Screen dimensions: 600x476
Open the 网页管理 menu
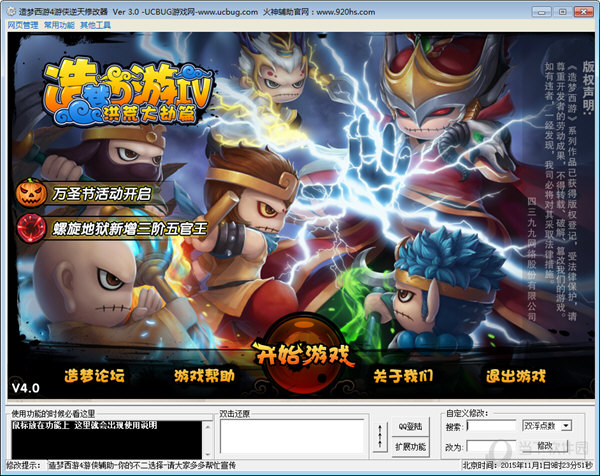pos(23,25)
